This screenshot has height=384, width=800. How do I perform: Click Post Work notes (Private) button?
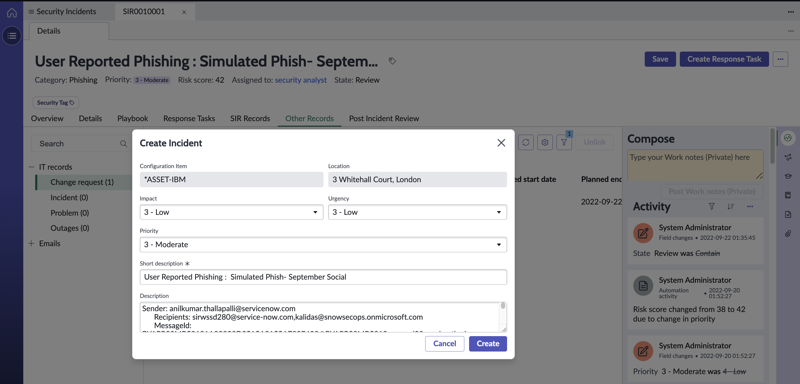[712, 191]
